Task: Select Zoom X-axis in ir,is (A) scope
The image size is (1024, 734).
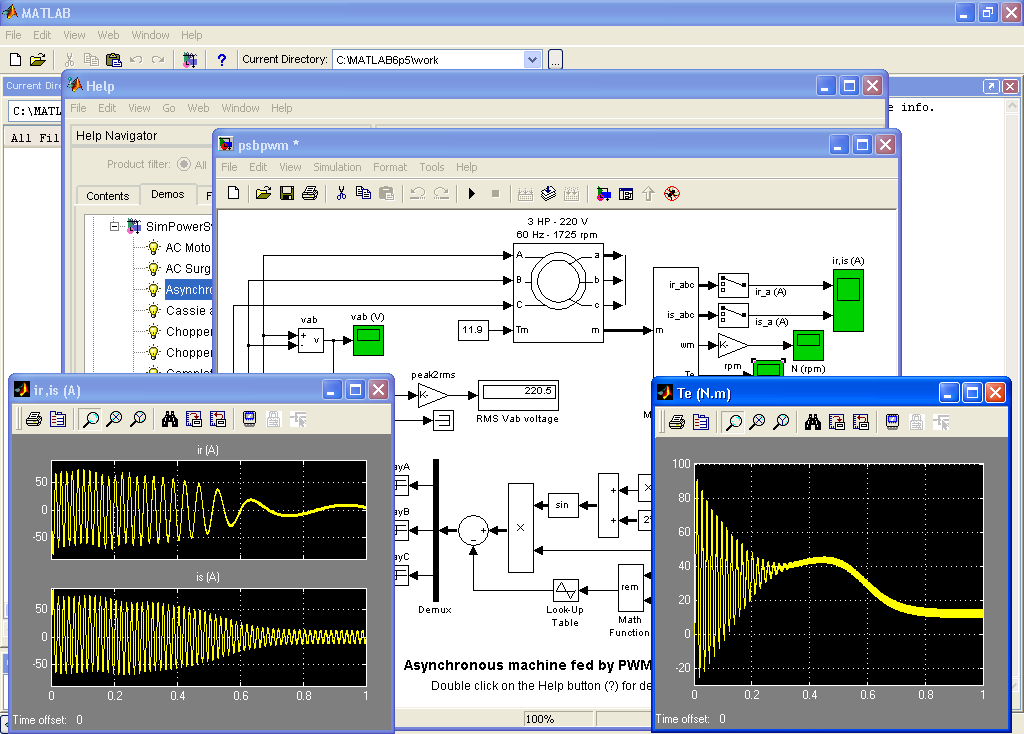Action: [114, 419]
